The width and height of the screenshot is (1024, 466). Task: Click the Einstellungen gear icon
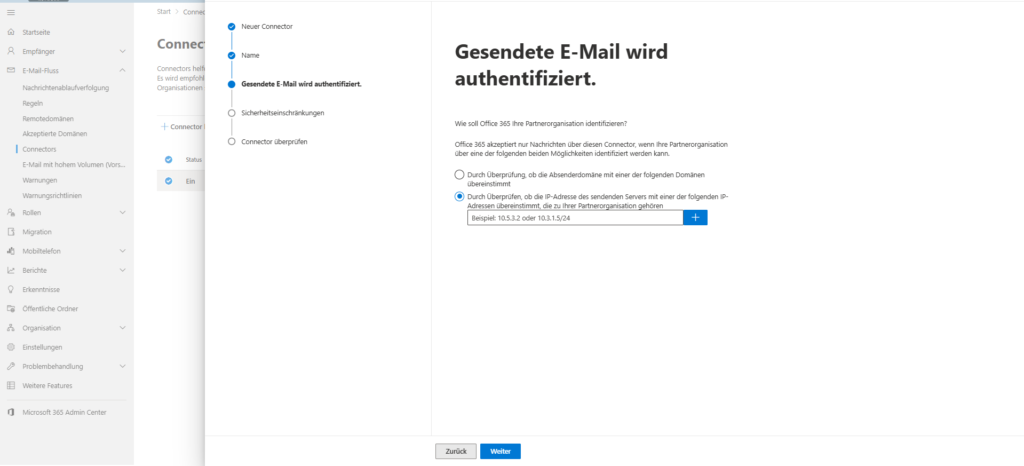pyautogui.click(x=11, y=347)
